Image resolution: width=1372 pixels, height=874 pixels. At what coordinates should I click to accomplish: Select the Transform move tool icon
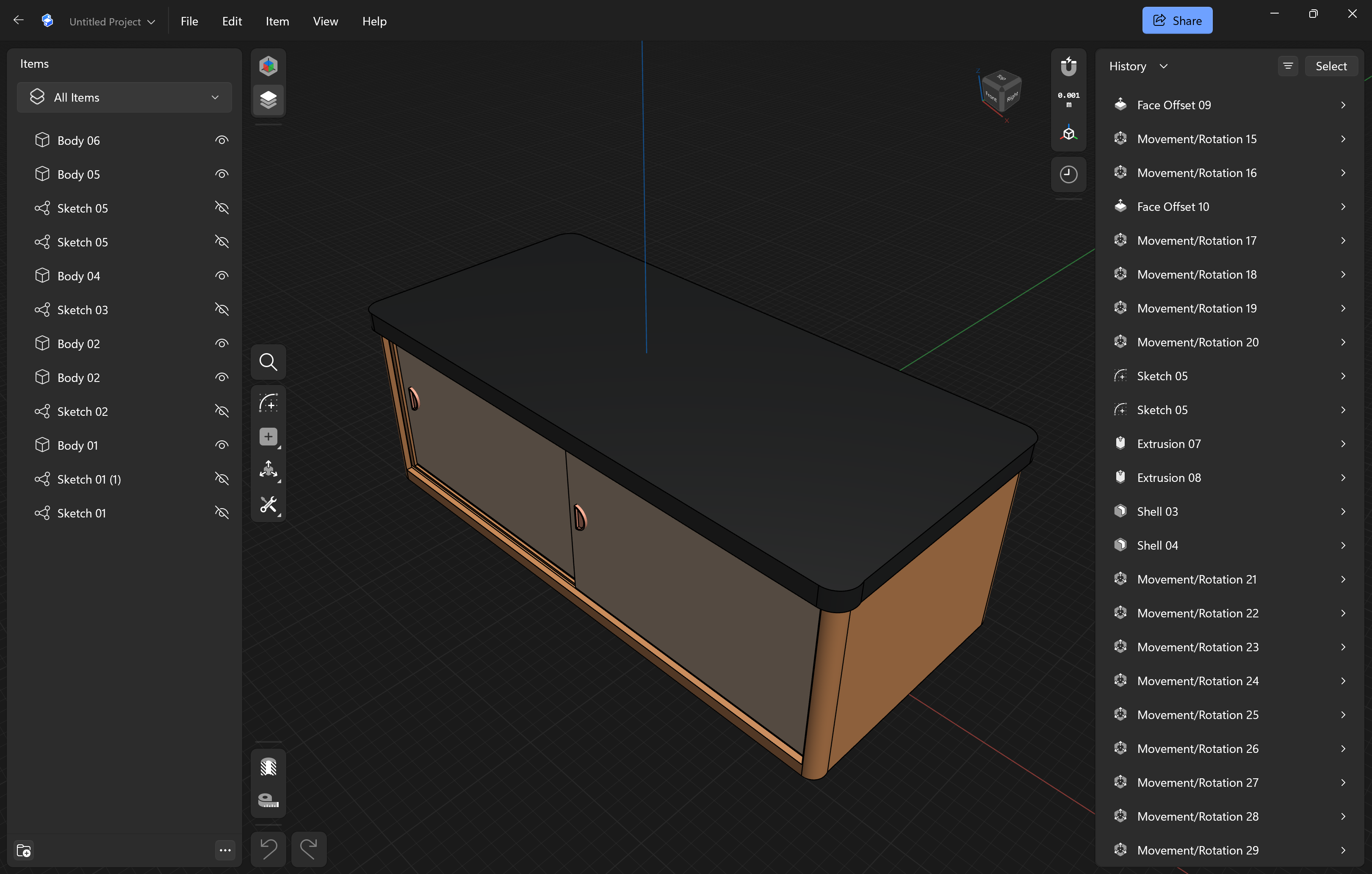(268, 470)
